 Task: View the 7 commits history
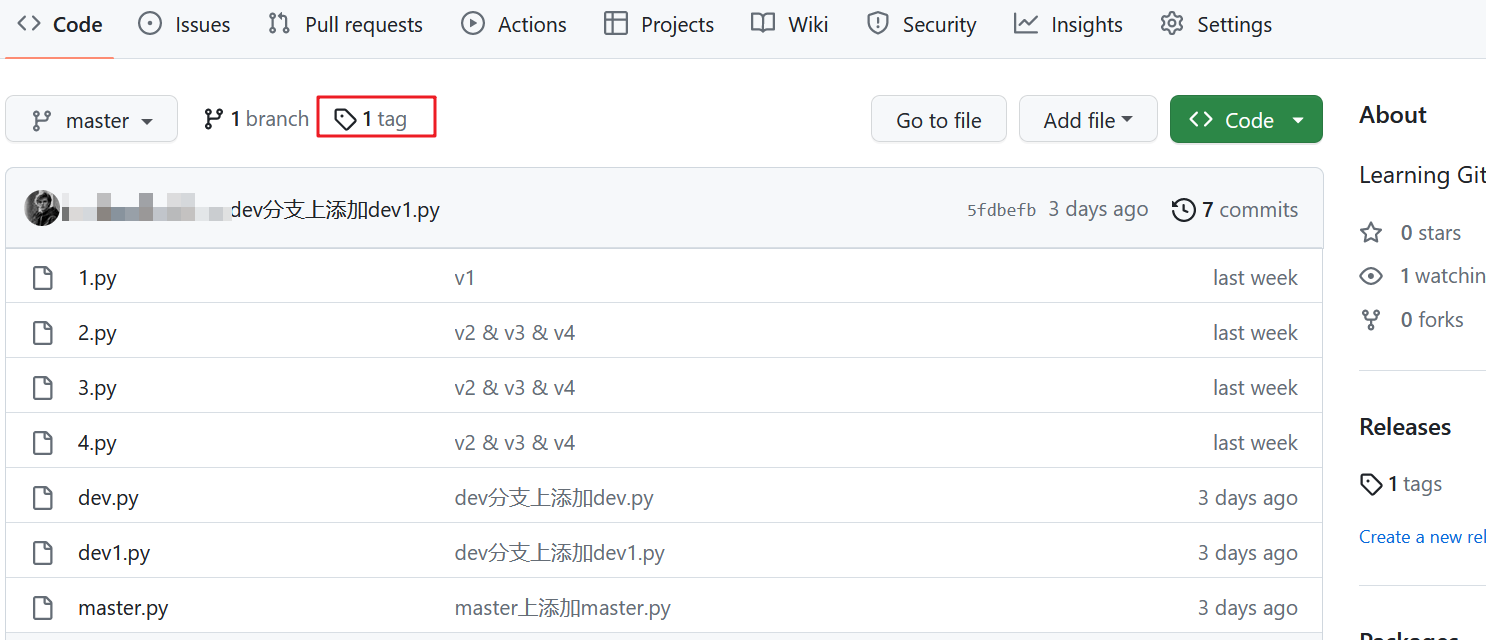[1235, 210]
